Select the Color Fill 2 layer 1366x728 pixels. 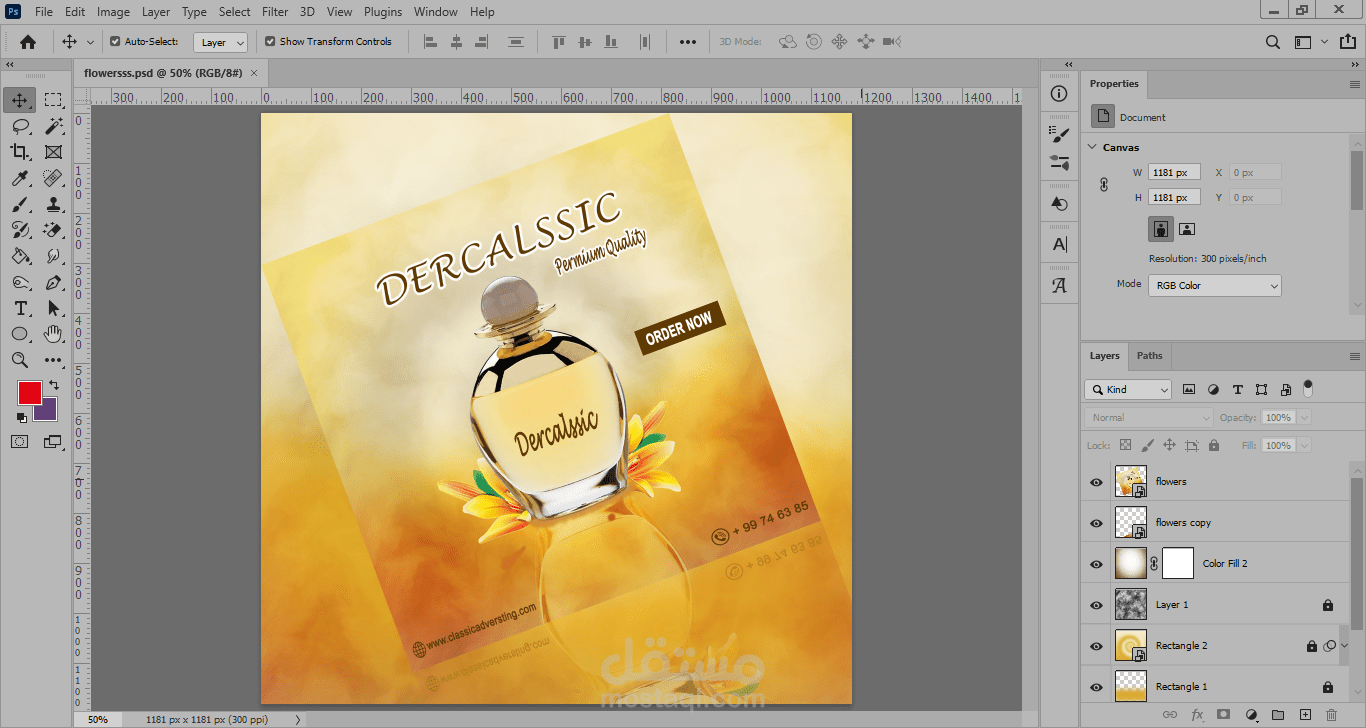click(1226, 564)
